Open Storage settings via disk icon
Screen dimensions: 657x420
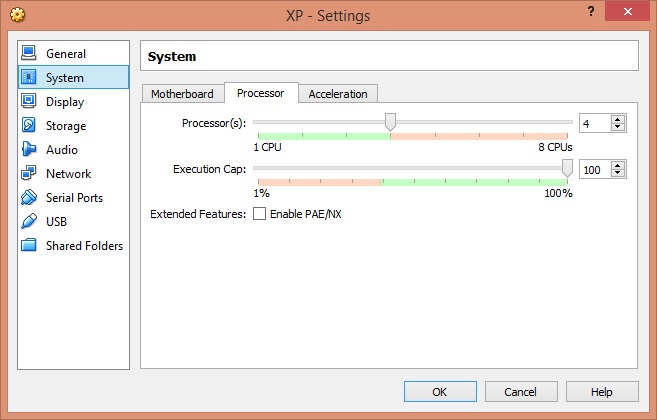[28, 125]
